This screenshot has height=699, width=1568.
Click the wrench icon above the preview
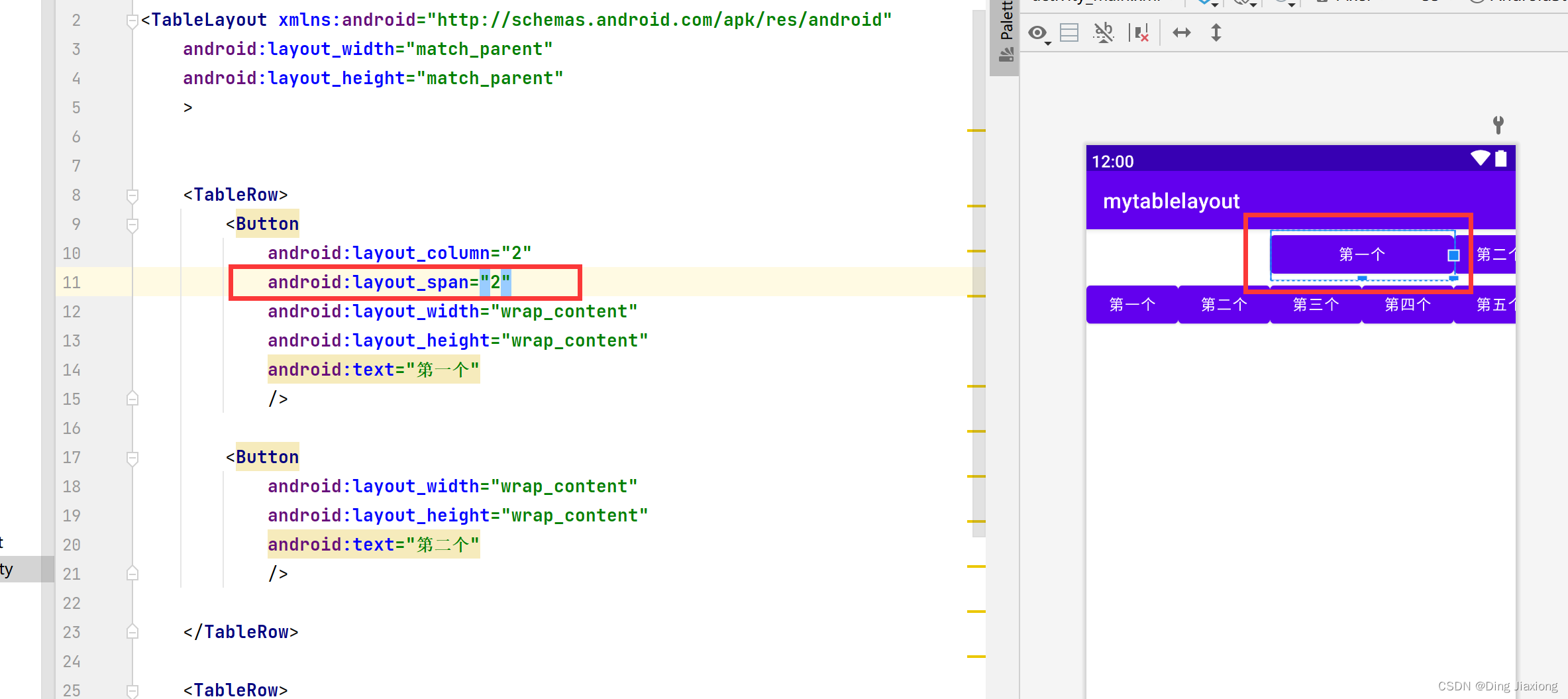[x=1498, y=124]
